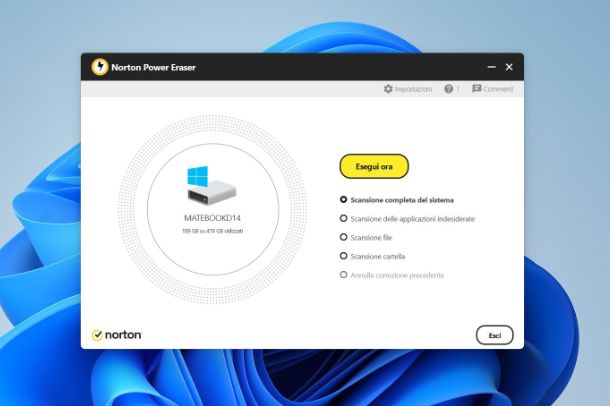Close the Norton Power Eraser window

(509, 67)
